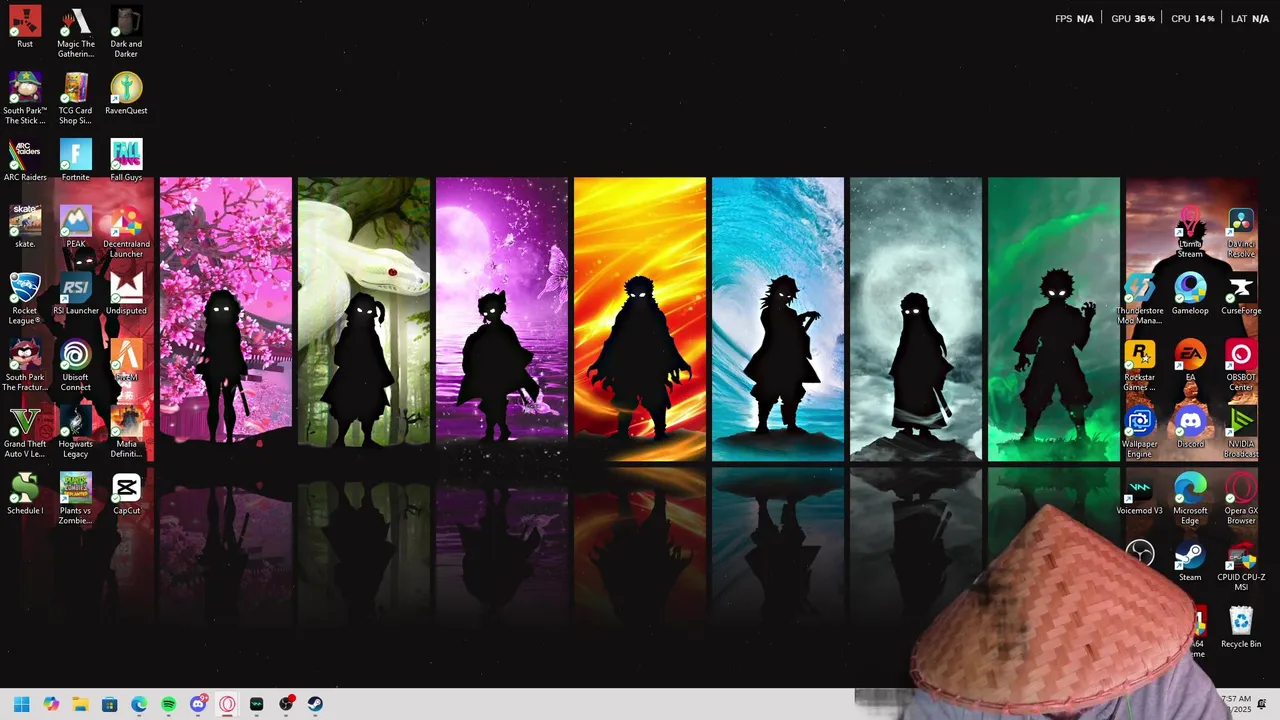
Task: Switch to Steam in the taskbar
Action: click(x=315, y=704)
